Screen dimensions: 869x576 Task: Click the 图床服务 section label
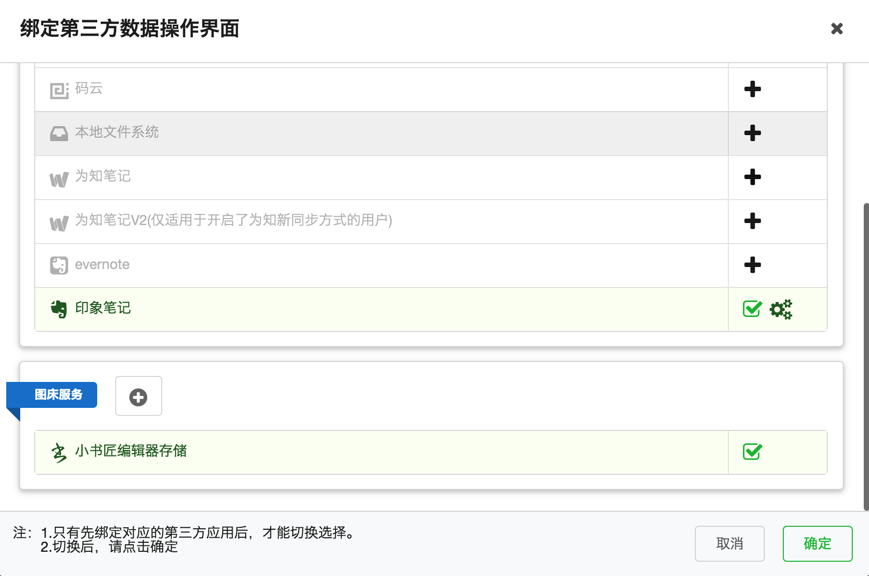(x=58, y=395)
